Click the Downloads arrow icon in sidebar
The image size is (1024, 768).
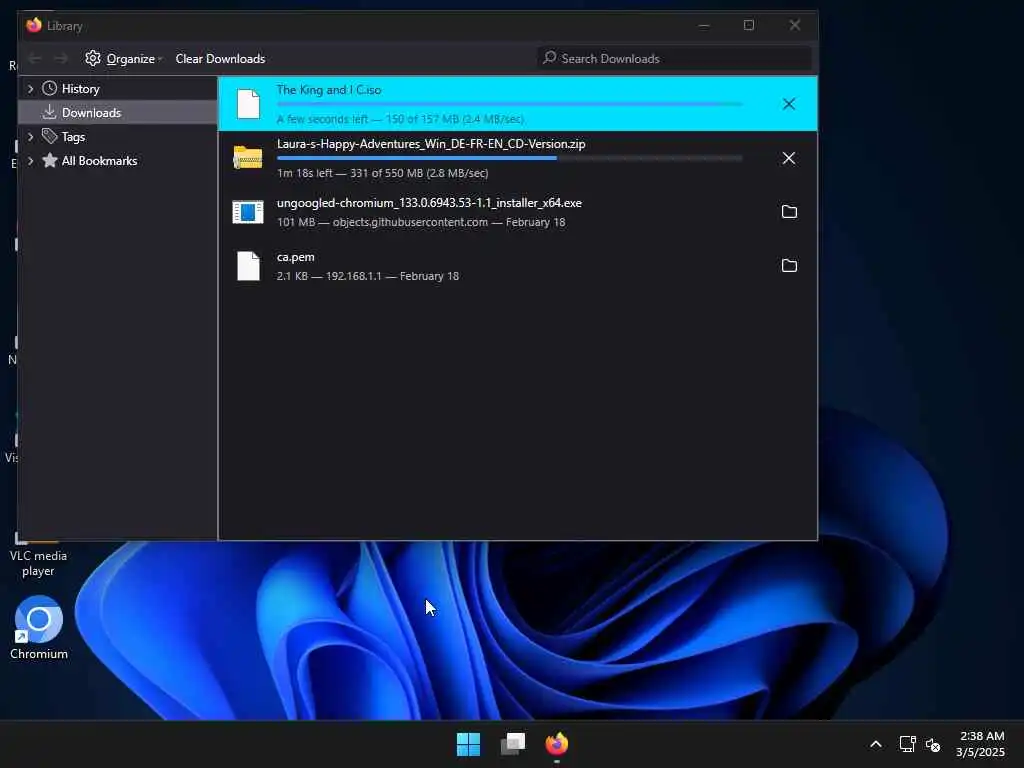click(x=50, y=112)
